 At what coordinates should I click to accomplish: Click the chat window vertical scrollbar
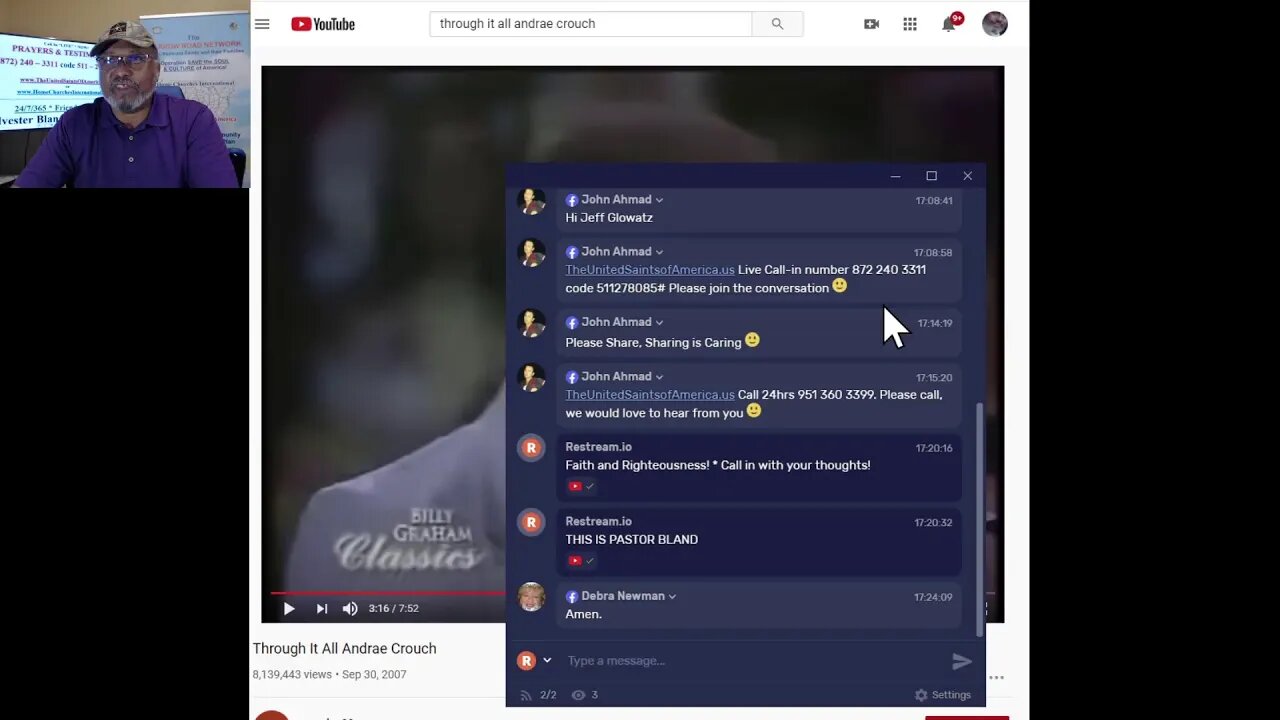coord(979,518)
